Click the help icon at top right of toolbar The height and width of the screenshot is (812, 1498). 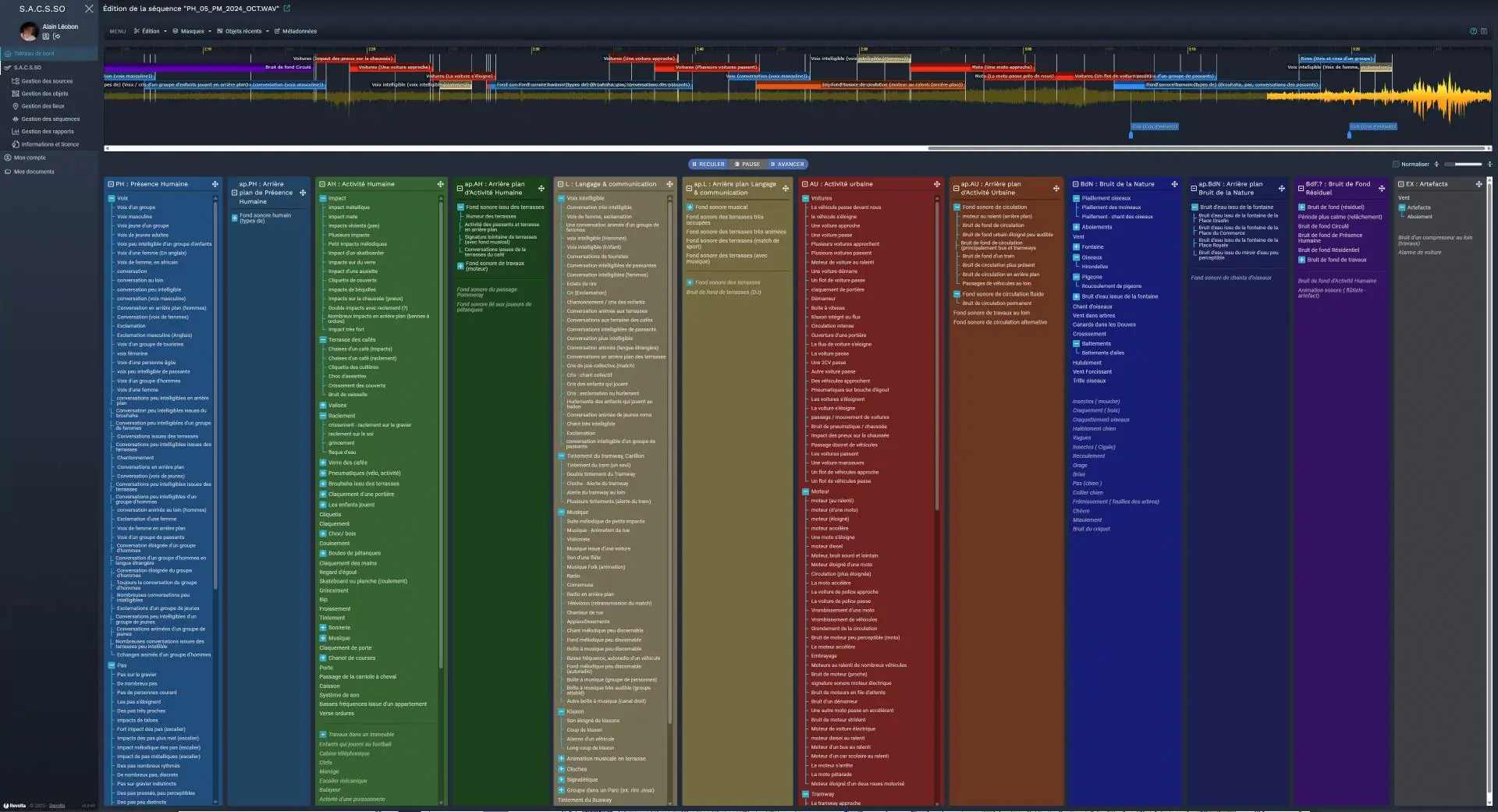1473,31
